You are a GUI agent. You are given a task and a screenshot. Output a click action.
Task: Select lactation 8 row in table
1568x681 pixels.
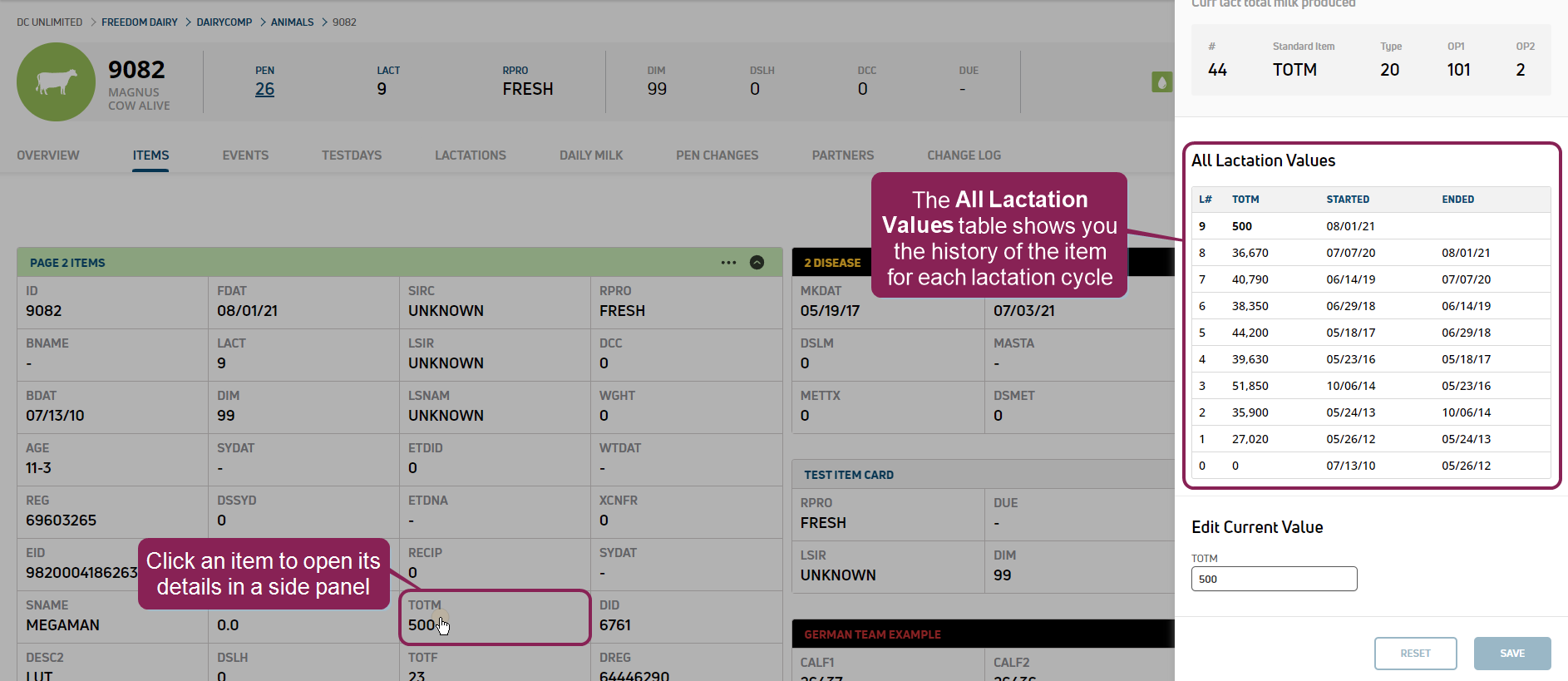tap(1370, 253)
